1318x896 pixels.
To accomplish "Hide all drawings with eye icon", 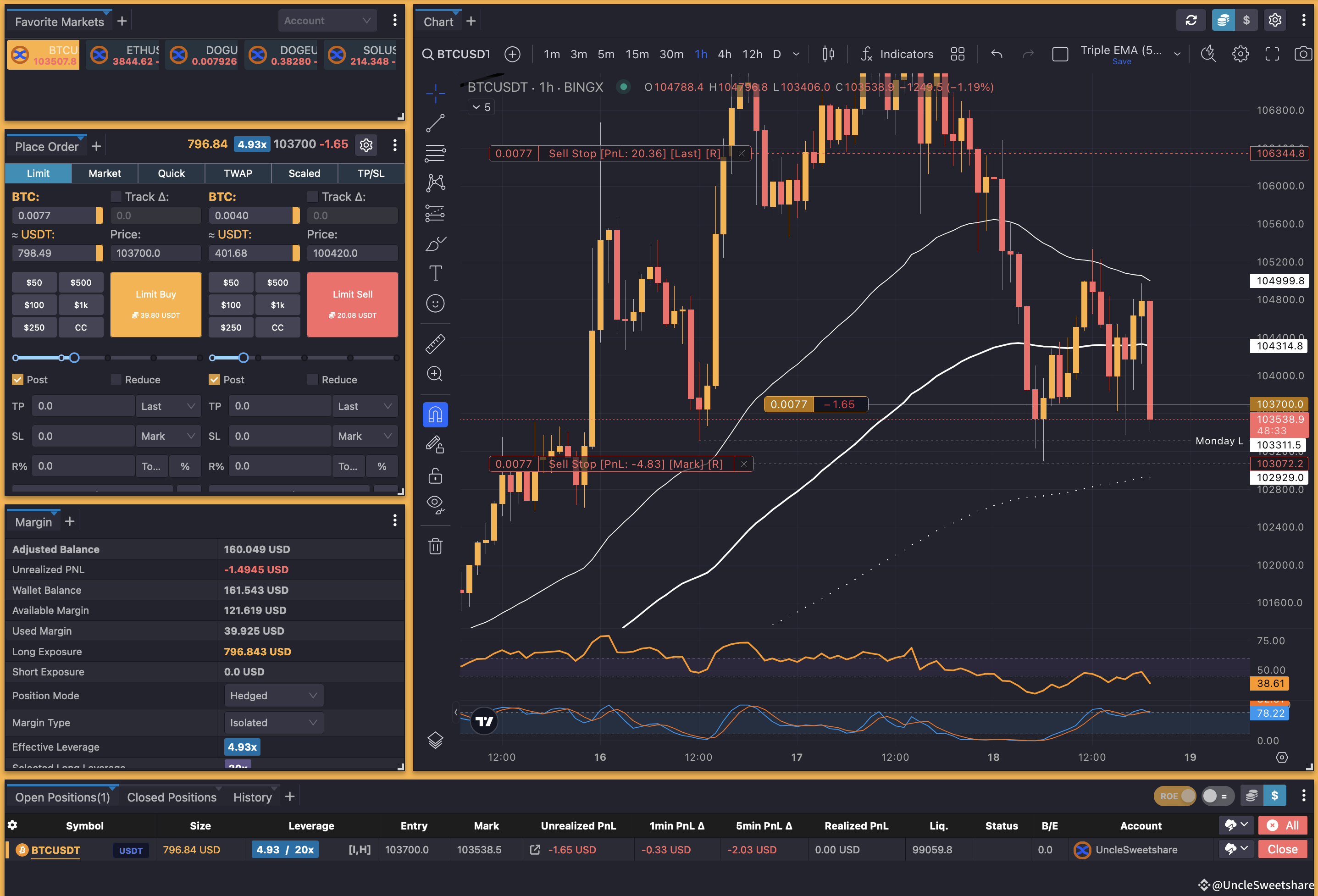I will click(435, 505).
